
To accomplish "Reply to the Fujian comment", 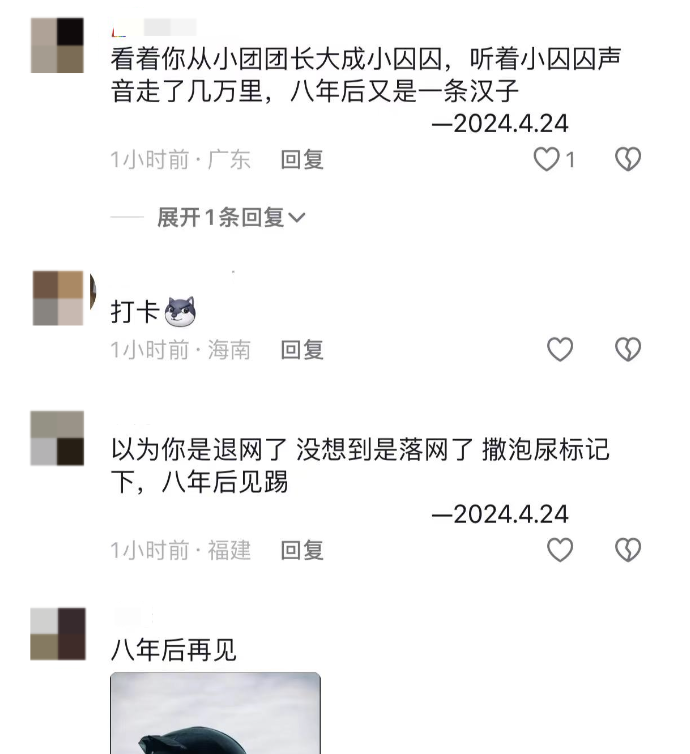I will click(302, 550).
